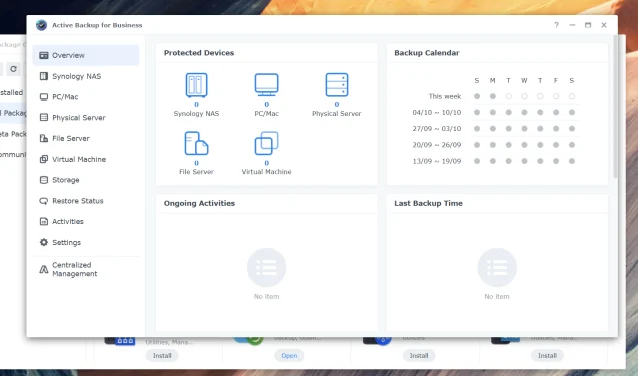The height and width of the screenshot is (376, 638).
Task: Click the File Server device icon
Action: pos(197,143)
